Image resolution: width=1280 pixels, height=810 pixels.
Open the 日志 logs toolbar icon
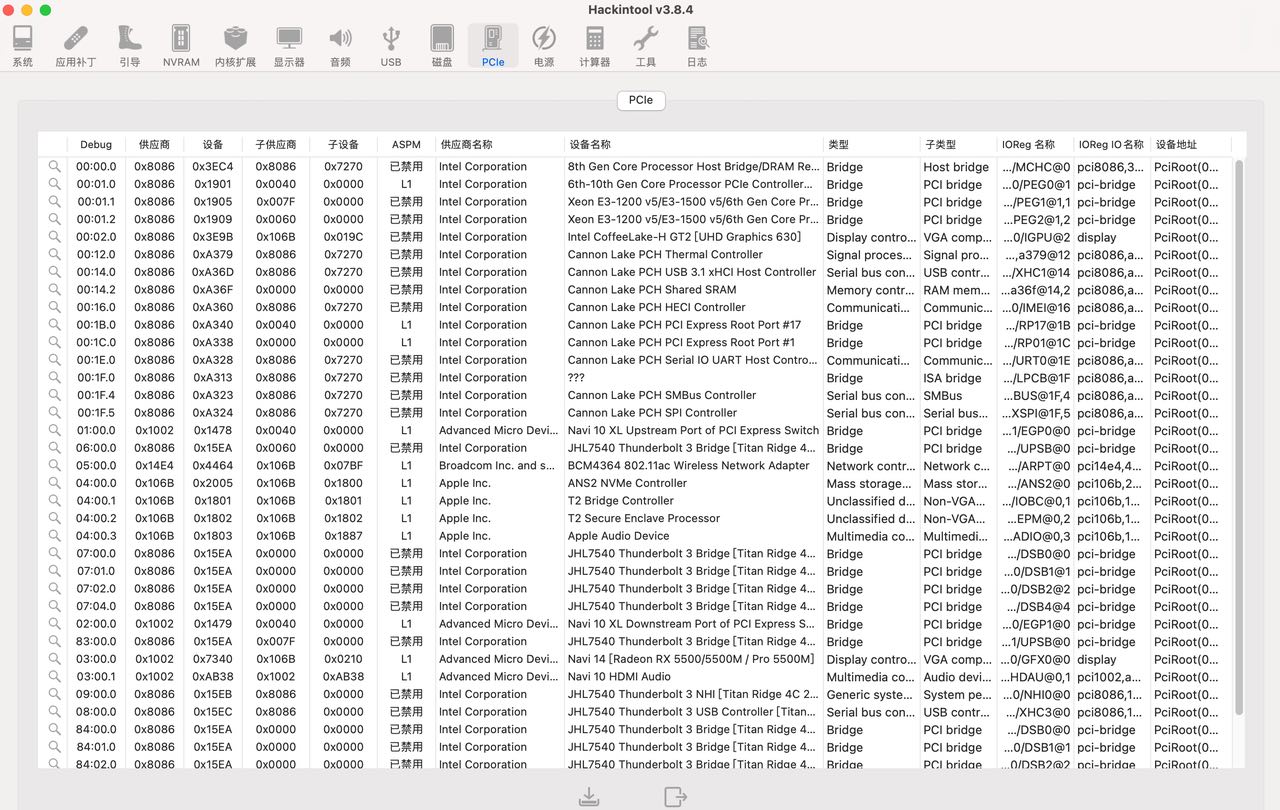pyautogui.click(x=697, y=46)
